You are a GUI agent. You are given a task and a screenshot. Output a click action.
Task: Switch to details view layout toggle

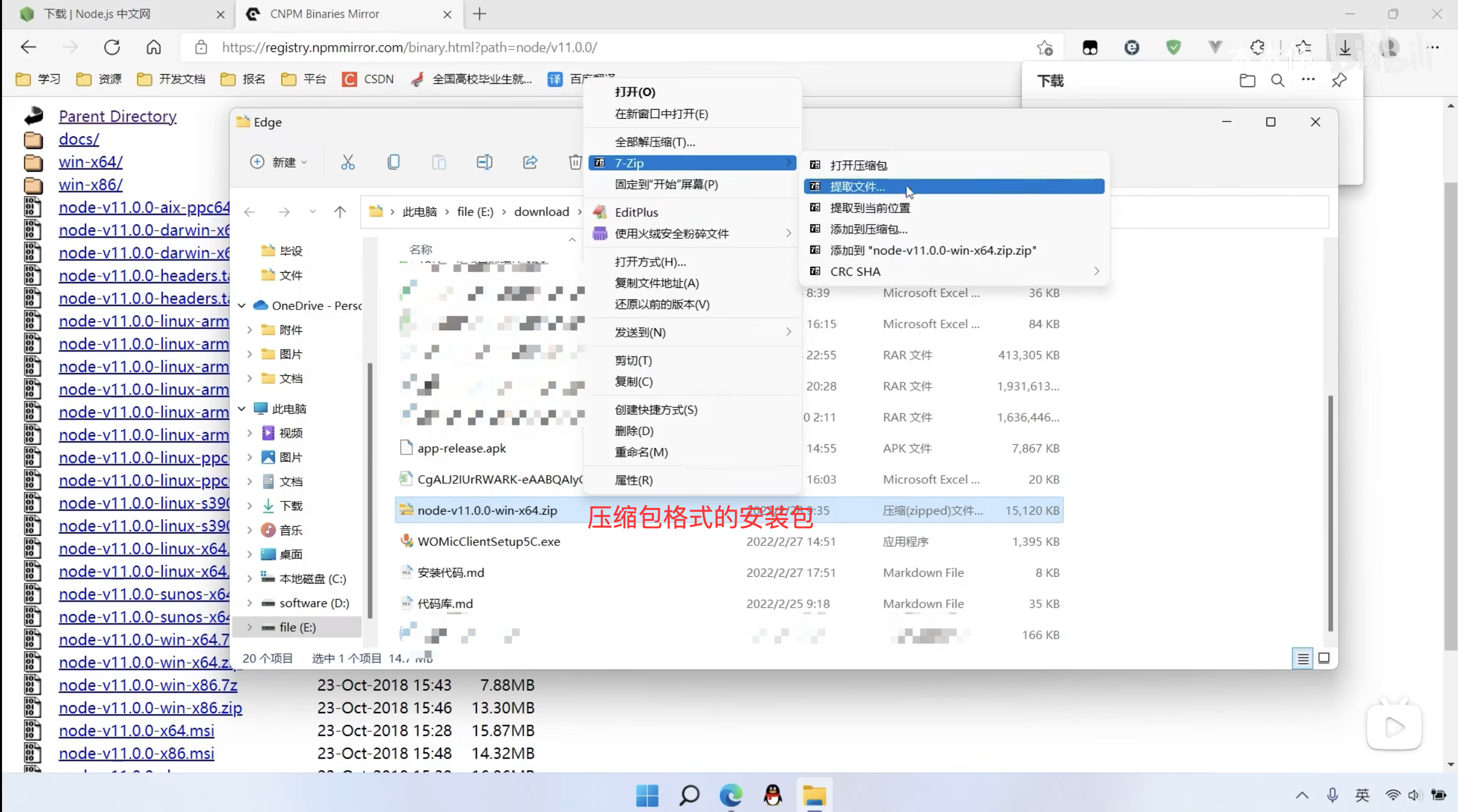point(1303,658)
